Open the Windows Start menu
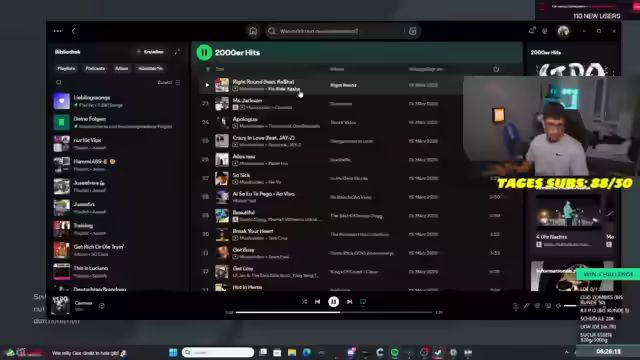This screenshot has width=640, height=360. pos(173,352)
